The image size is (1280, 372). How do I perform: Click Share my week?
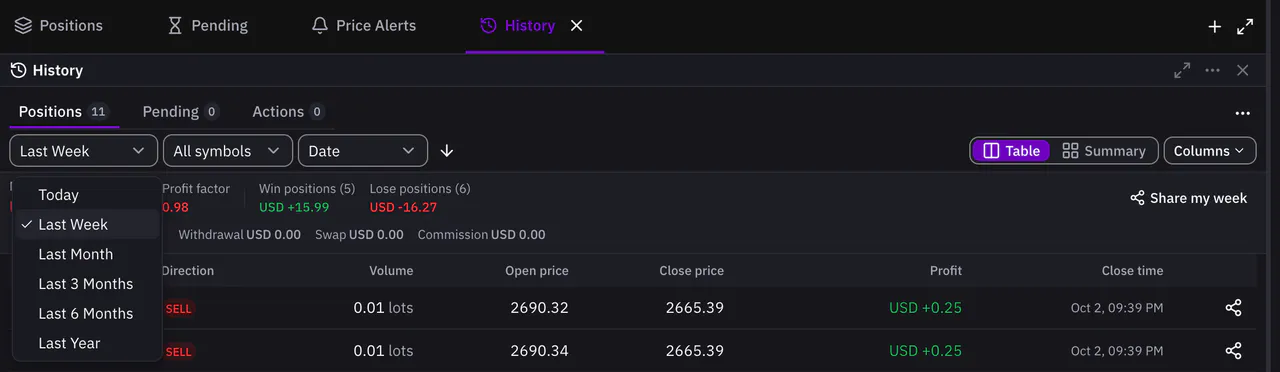pyautogui.click(x=1188, y=198)
